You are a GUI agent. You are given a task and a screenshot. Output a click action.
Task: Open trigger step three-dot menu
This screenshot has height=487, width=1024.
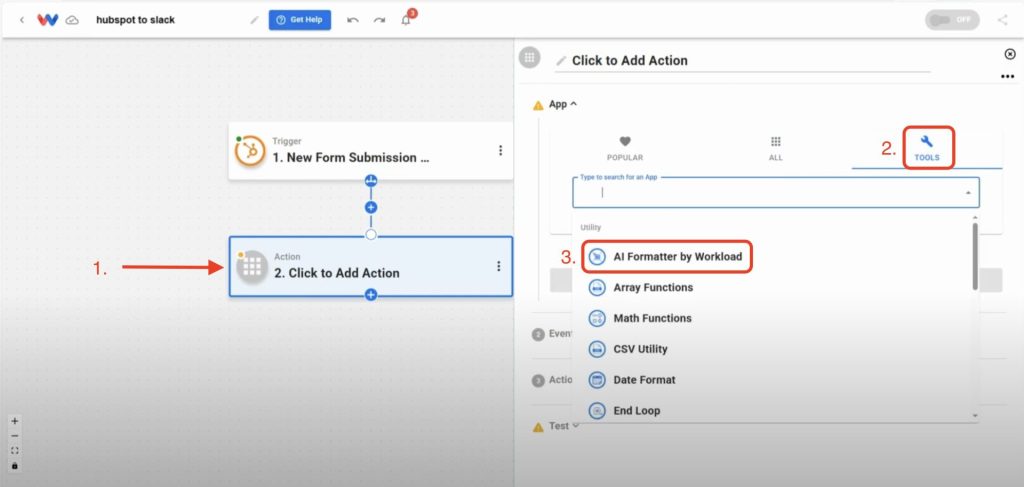[500, 151]
